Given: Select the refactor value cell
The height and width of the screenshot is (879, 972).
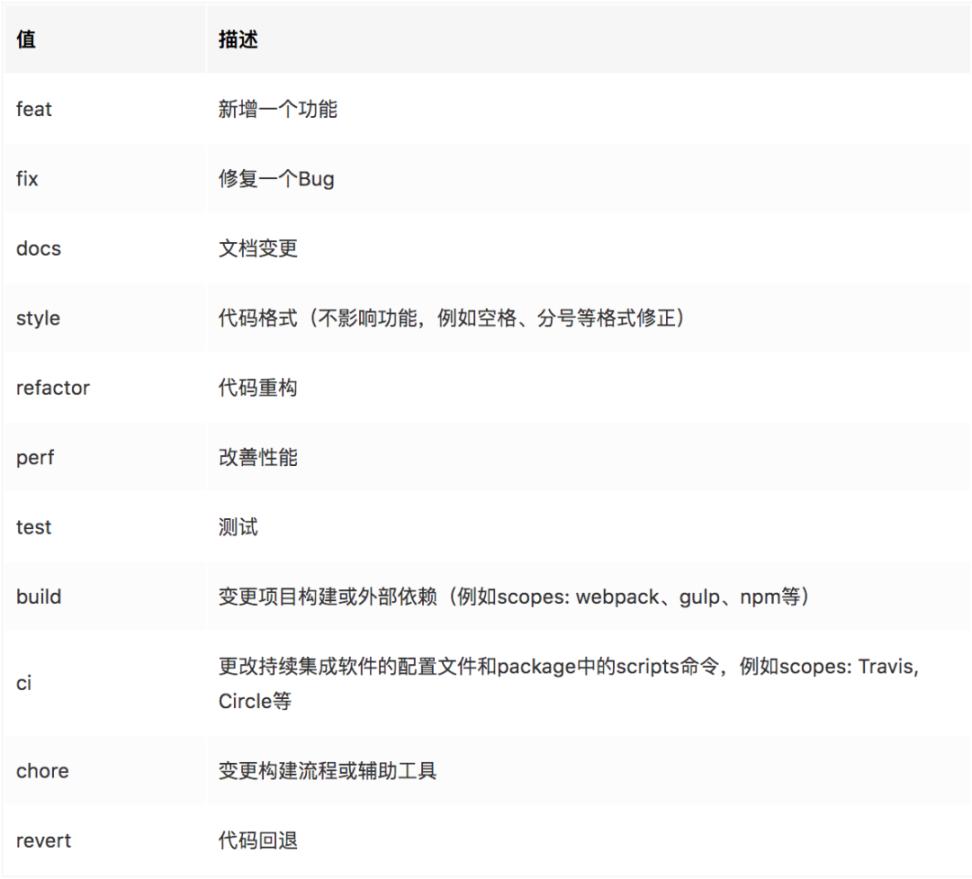Looking at the screenshot, I should 53,388.
